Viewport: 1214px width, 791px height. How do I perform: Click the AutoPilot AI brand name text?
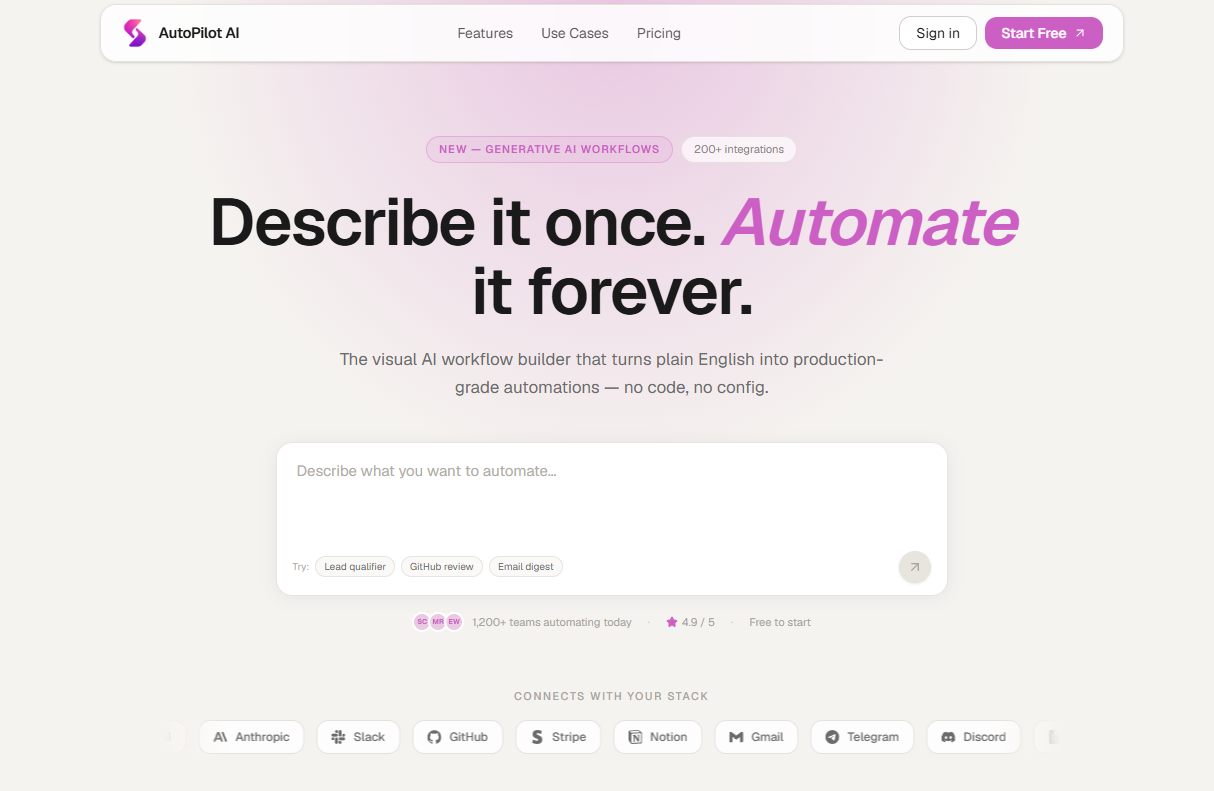click(x=199, y=33)
